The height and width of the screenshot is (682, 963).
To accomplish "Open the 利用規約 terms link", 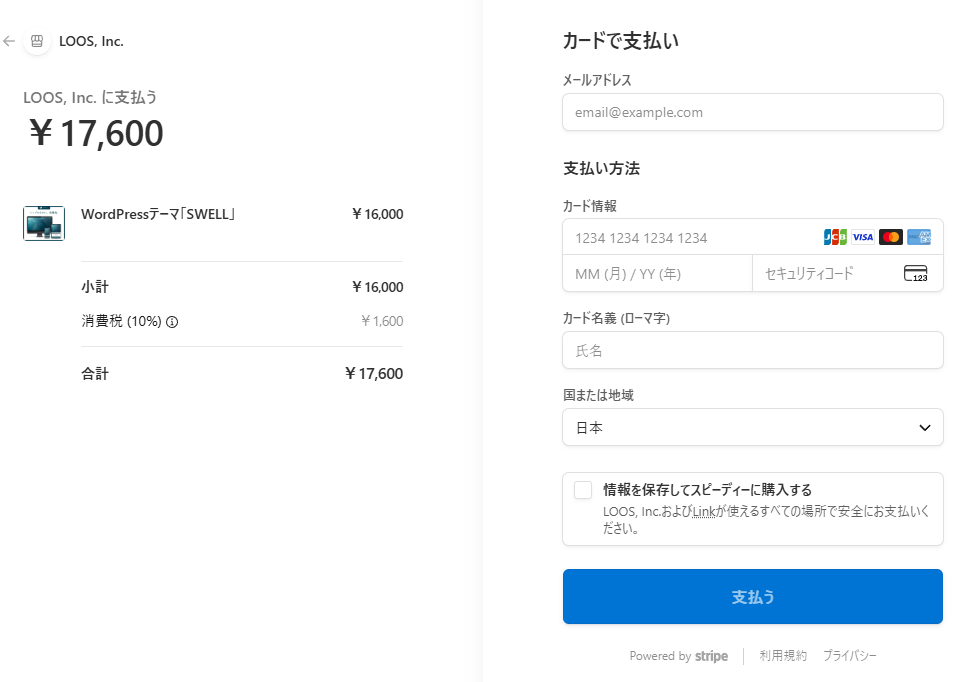I will pos(783,656).
